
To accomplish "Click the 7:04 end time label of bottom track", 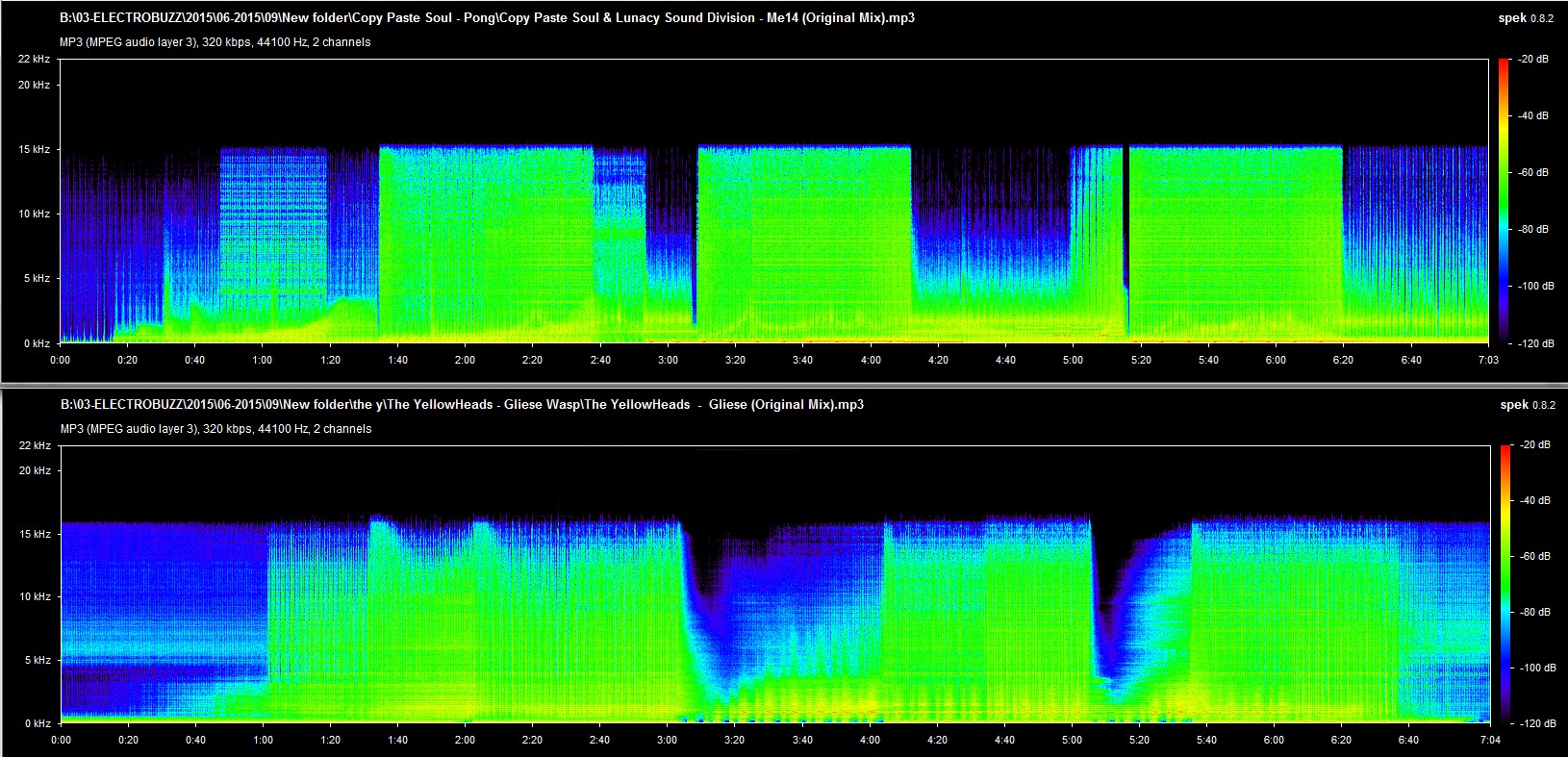I will pyautogui.click(x=1489, y=741).
